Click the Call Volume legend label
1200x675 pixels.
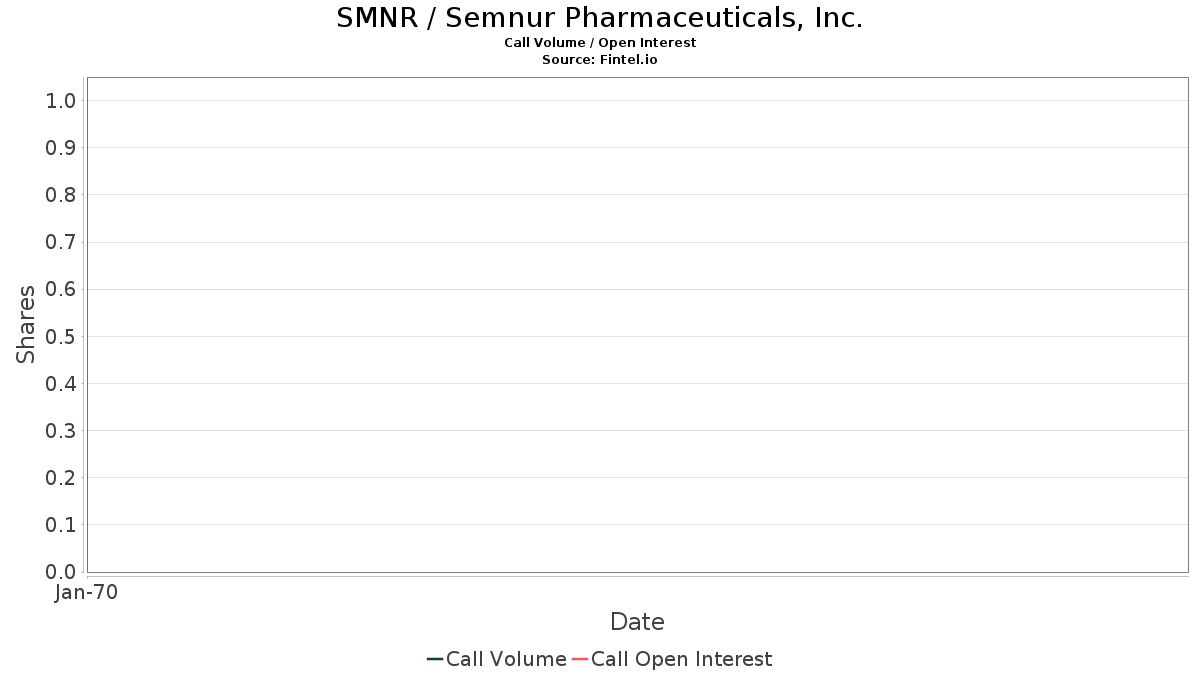click(x=506, y=659)
